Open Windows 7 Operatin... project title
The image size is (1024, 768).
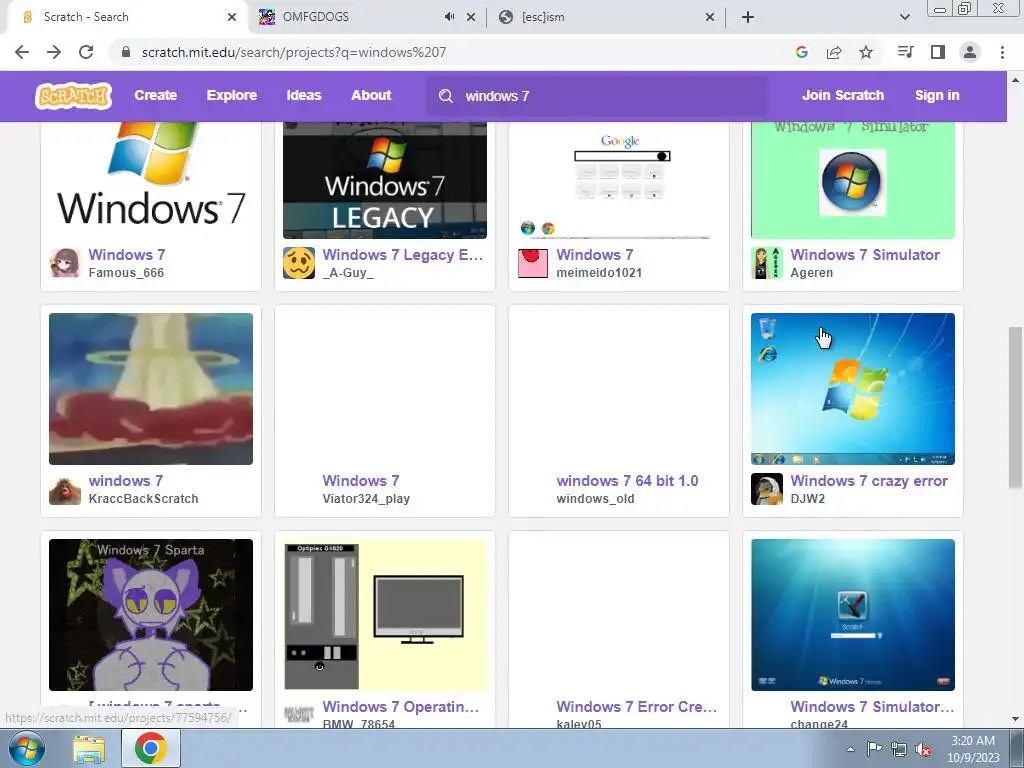(401, 707)
